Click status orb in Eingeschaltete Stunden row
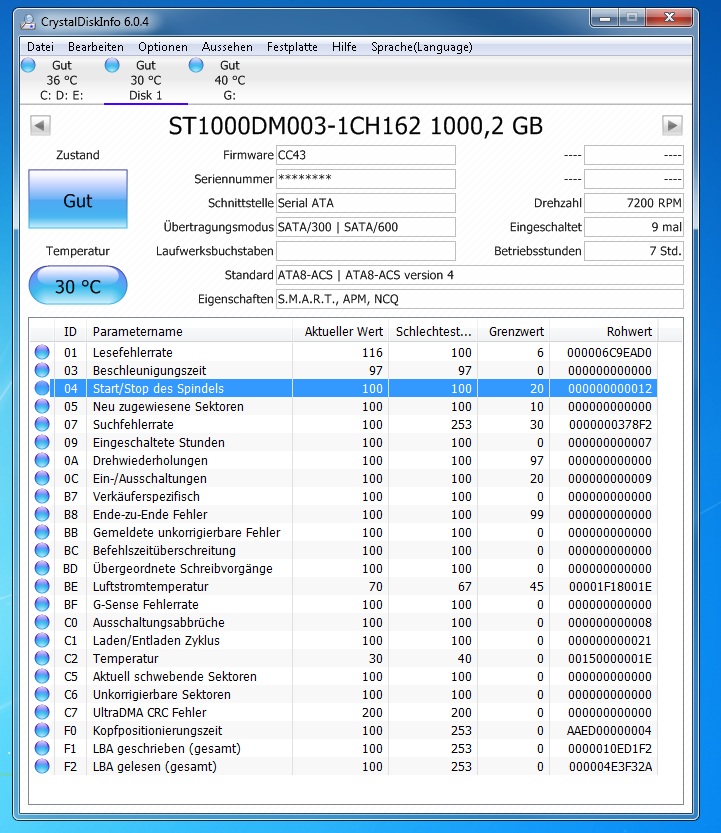The width and height of the screenshot is (721, 833). [x=42, y=443]
